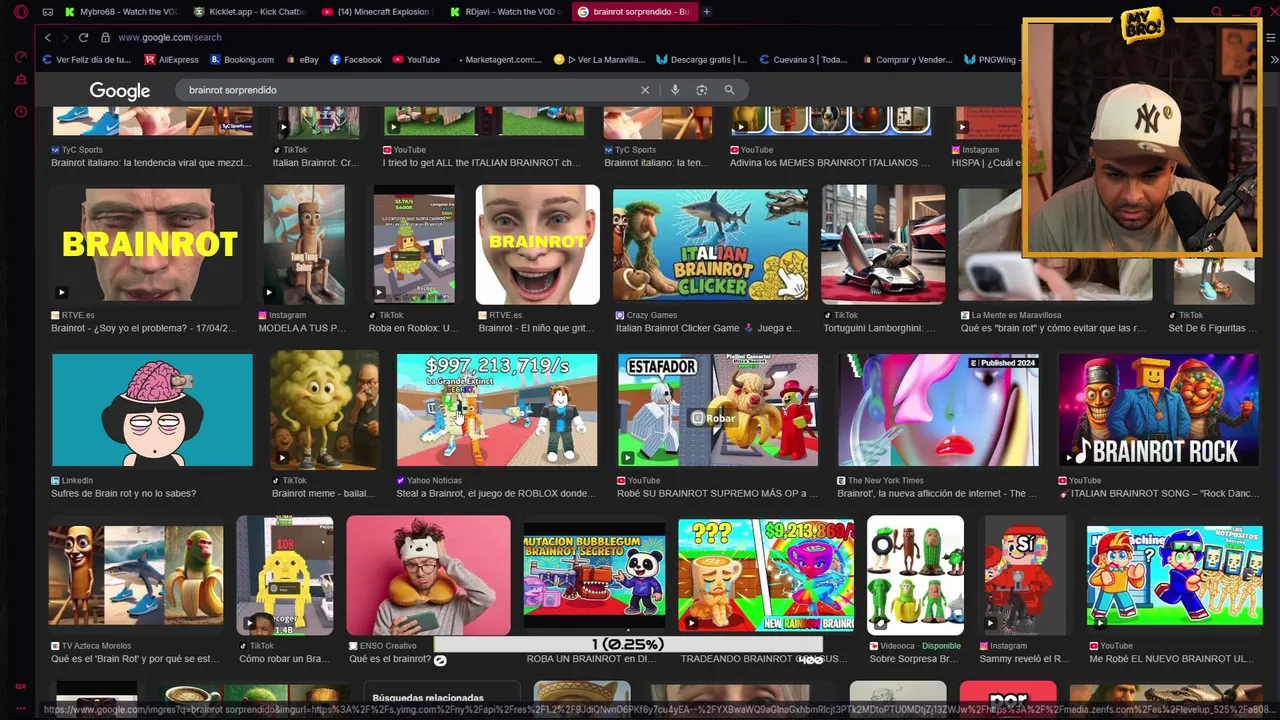Click the NEW RAINBOW BRAINROT trading thumbnail
Screen dimensions: 1280x720
(766, 575)
